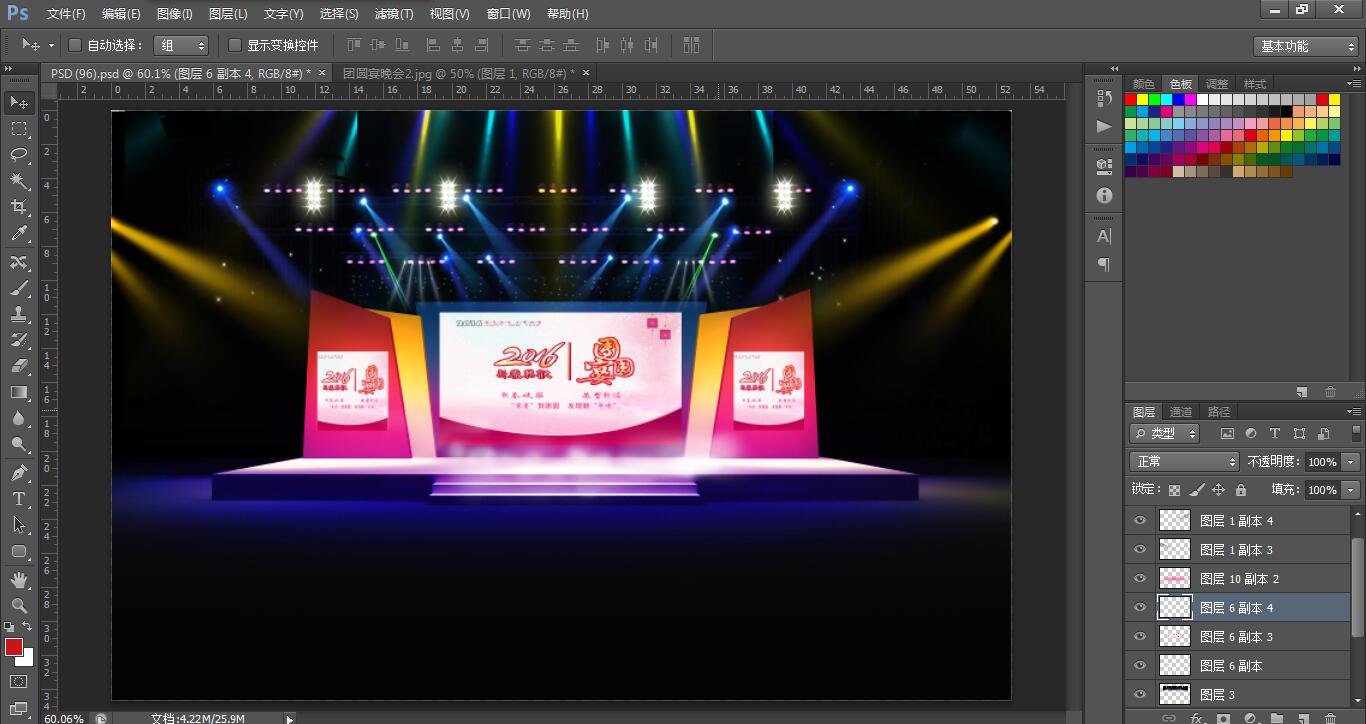This screenshot has width=1366, height=724.
Task: Switch to the 样式 panel tab
Action: (x=1255, y=84)
